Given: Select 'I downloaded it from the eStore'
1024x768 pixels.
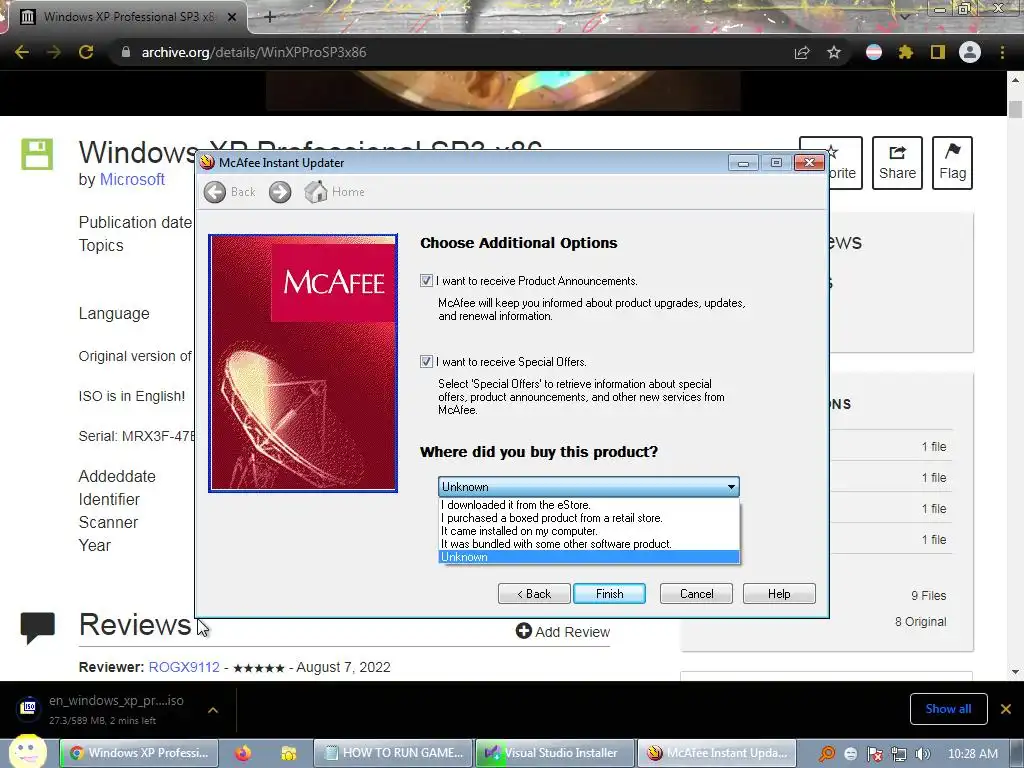Looking at the screenshot, I should click(x=588, y=505).
